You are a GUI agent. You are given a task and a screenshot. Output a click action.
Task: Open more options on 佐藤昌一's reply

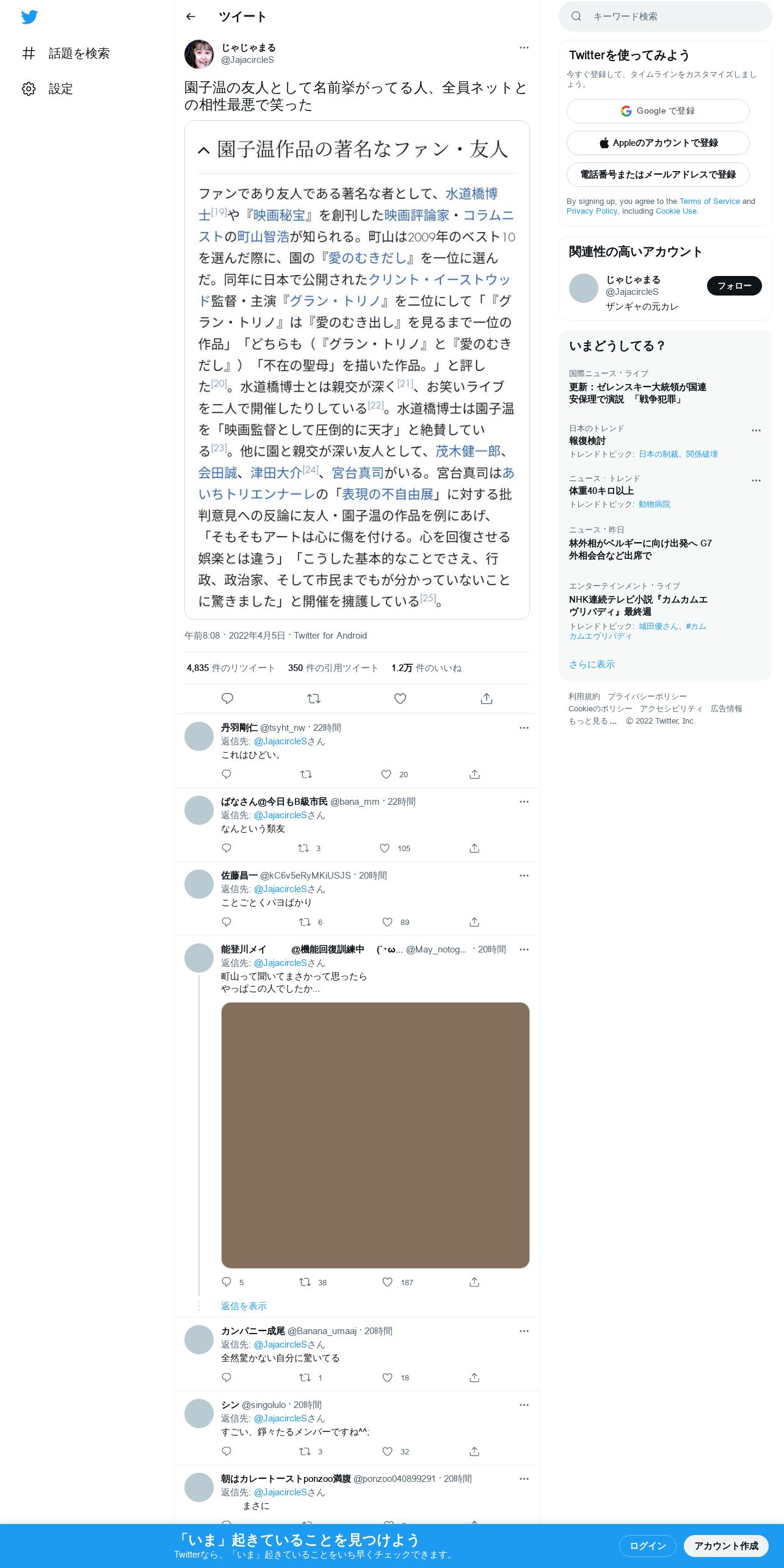(x=524, y=876)
